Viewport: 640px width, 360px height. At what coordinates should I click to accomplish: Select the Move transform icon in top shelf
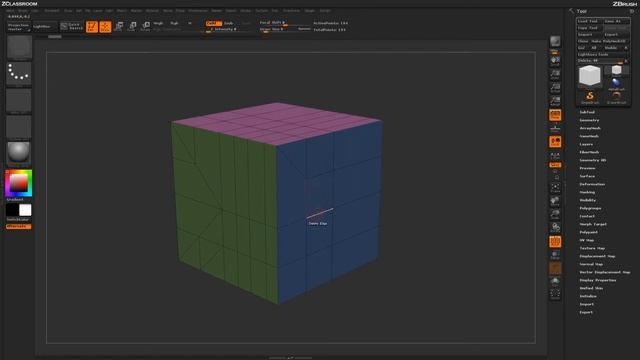(119, 27)
